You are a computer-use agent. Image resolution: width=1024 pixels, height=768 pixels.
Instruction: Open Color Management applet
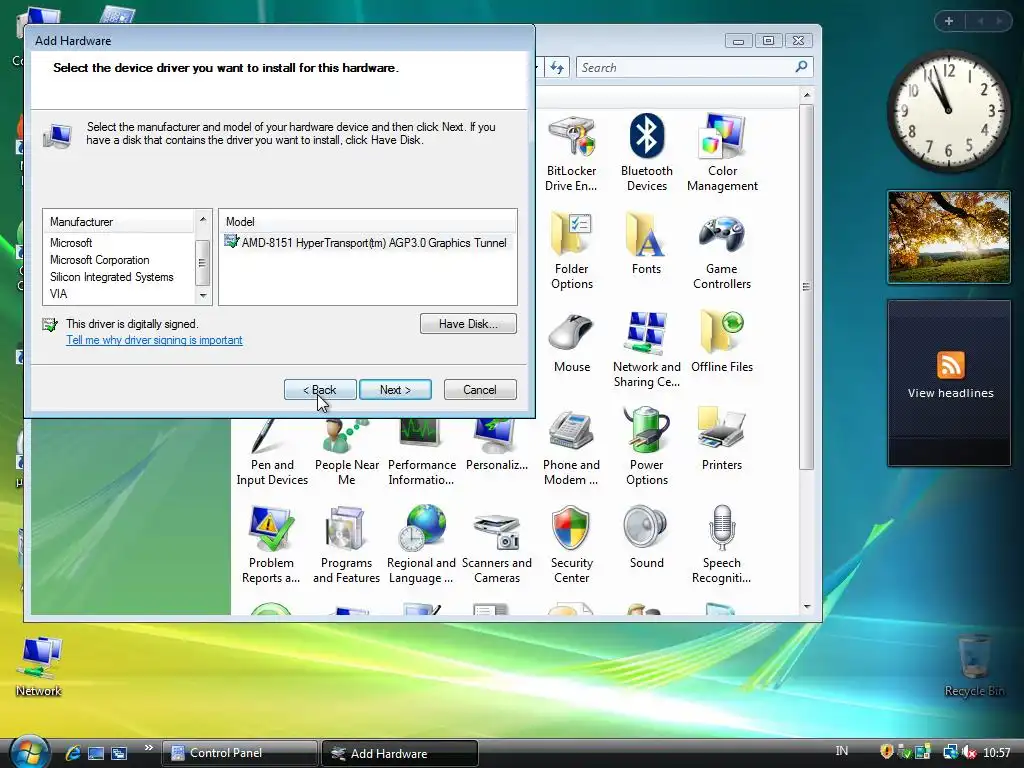(x=722, y=153)
